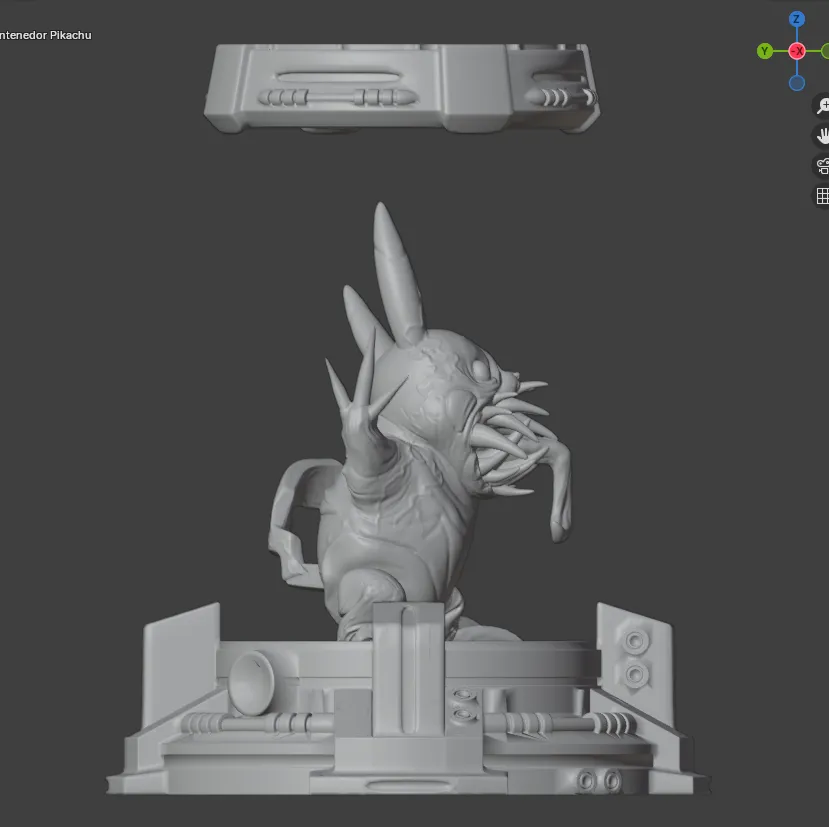Click the hand pan view button
Image resolution: width=829 pixels, height=827 pixels.
[822, 136]
